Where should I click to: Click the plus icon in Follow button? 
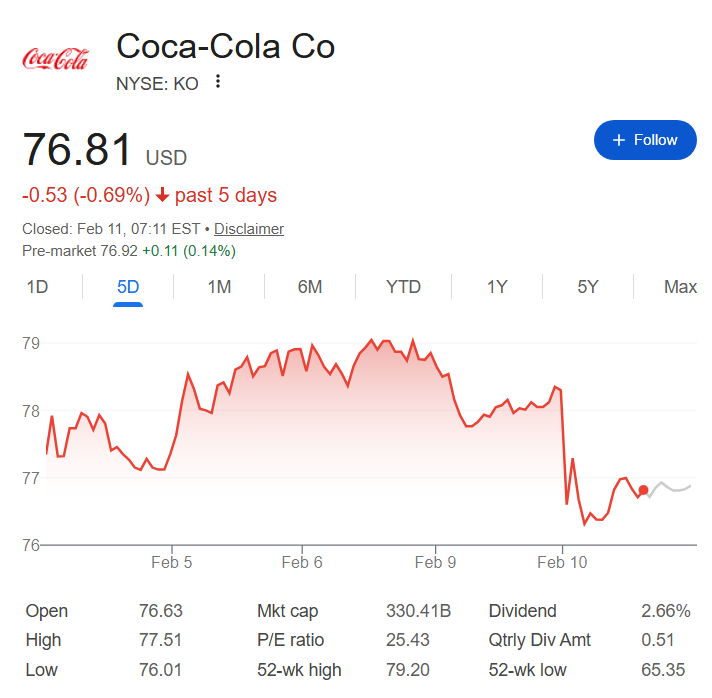tap(618, 140)
